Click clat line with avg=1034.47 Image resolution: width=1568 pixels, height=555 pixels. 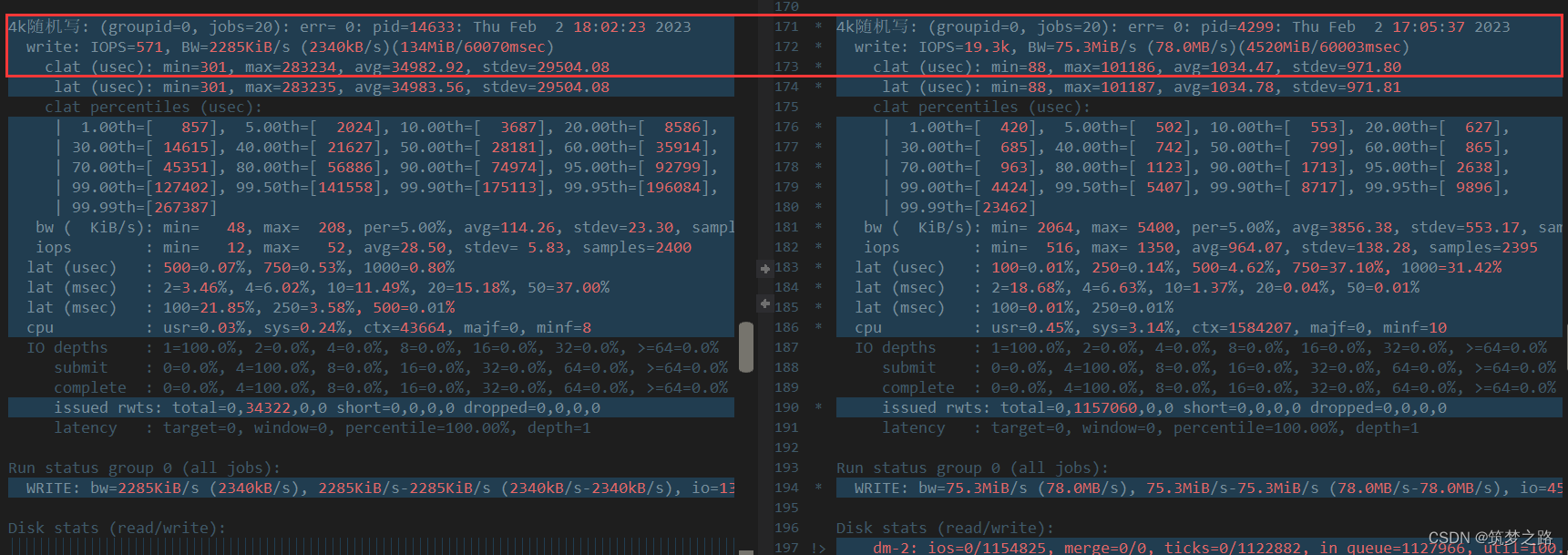pyautogui.click(x=1137, y=67)
